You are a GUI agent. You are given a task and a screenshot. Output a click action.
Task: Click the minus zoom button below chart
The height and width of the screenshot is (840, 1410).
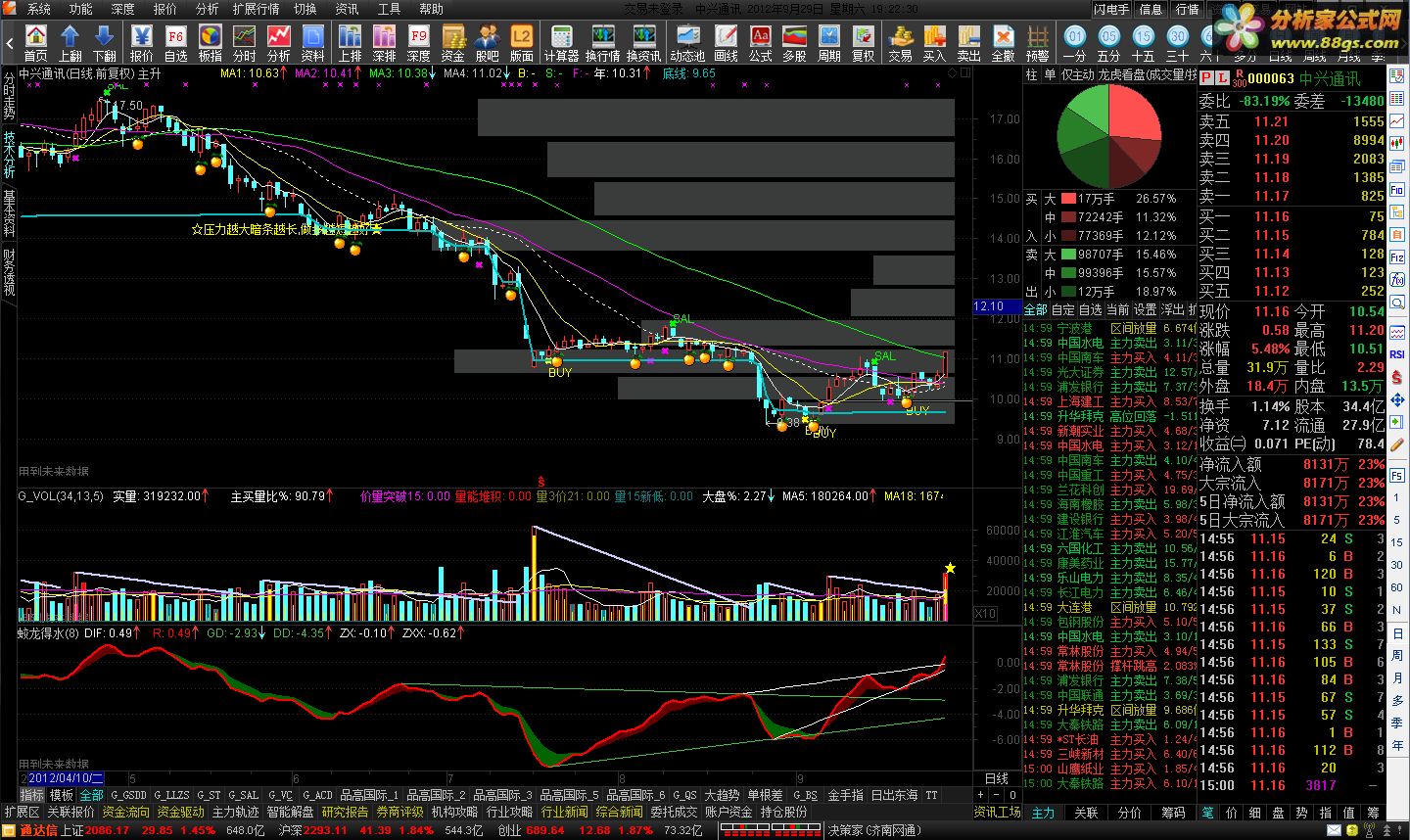[x=998, y=795]
